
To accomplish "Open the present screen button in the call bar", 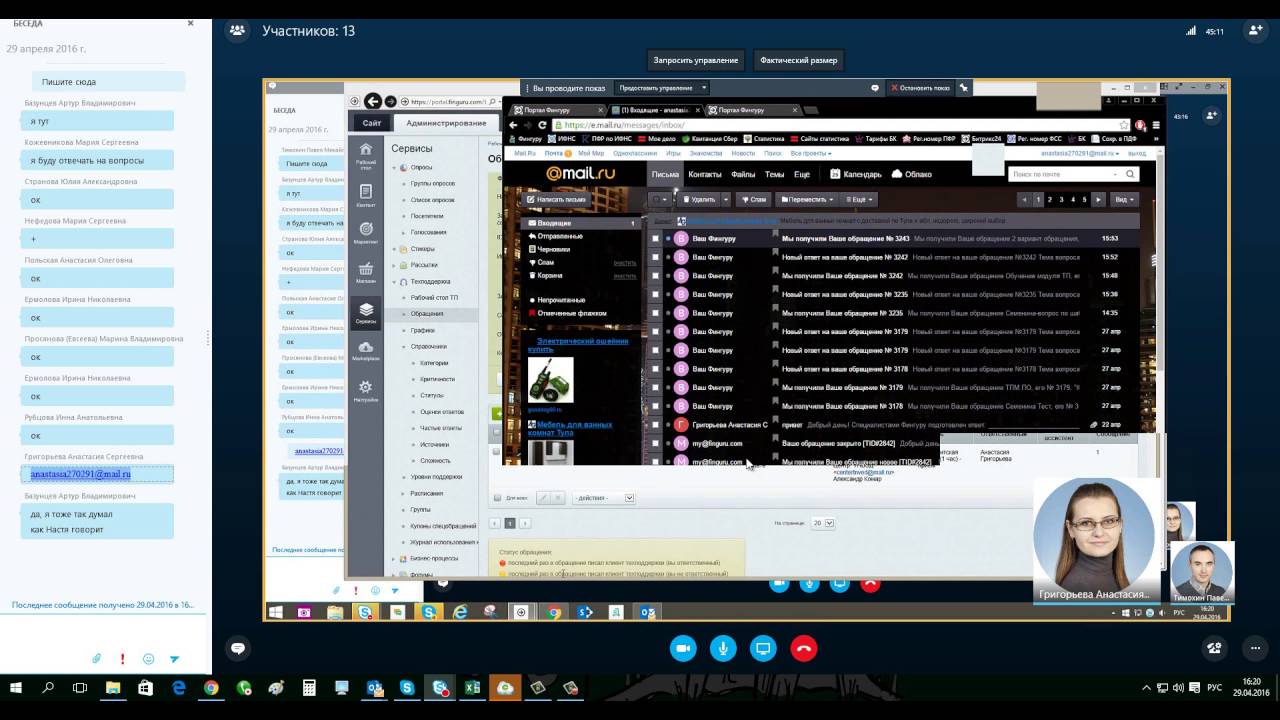I will 764,649.
